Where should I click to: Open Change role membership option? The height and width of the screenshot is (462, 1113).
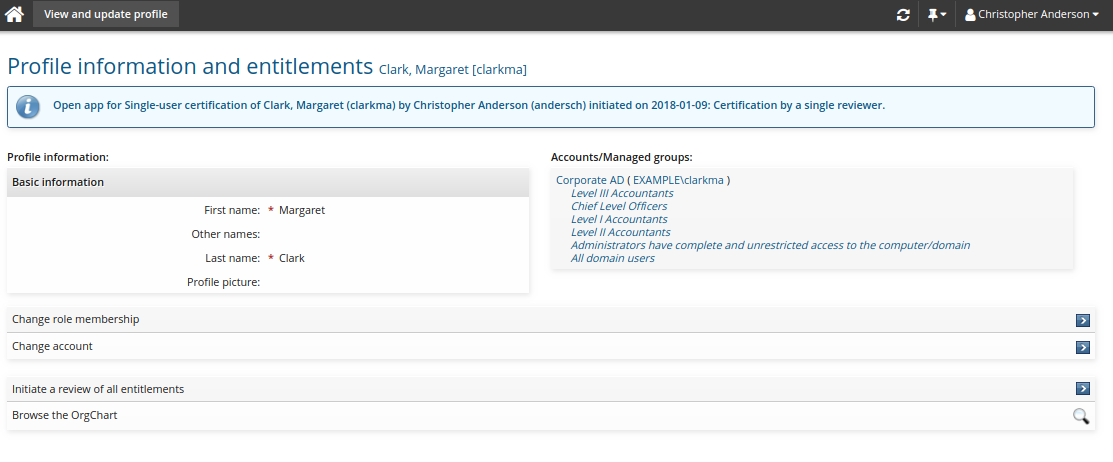(76, 320)
